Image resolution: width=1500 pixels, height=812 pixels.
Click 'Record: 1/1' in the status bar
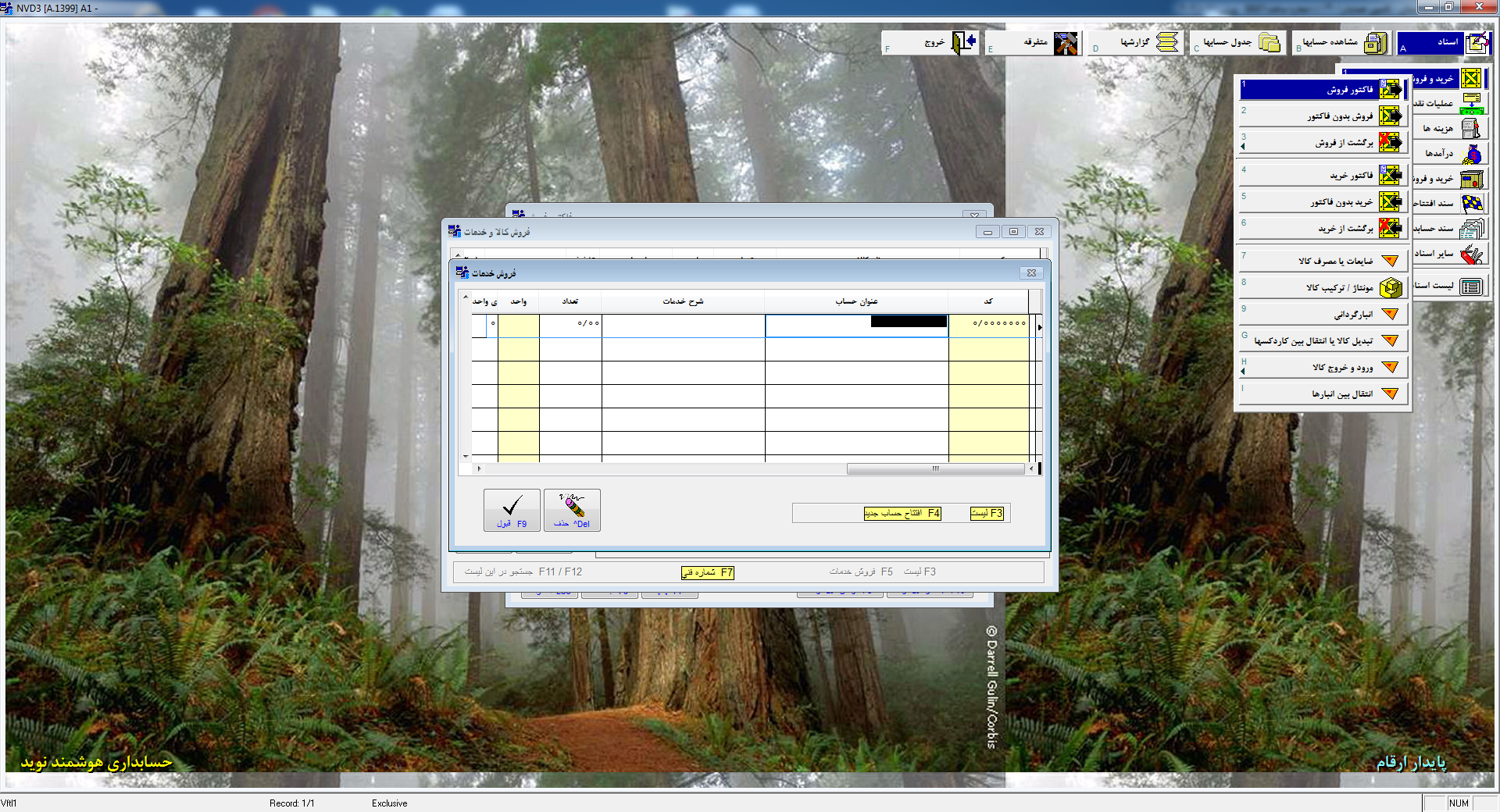(292, 803)
